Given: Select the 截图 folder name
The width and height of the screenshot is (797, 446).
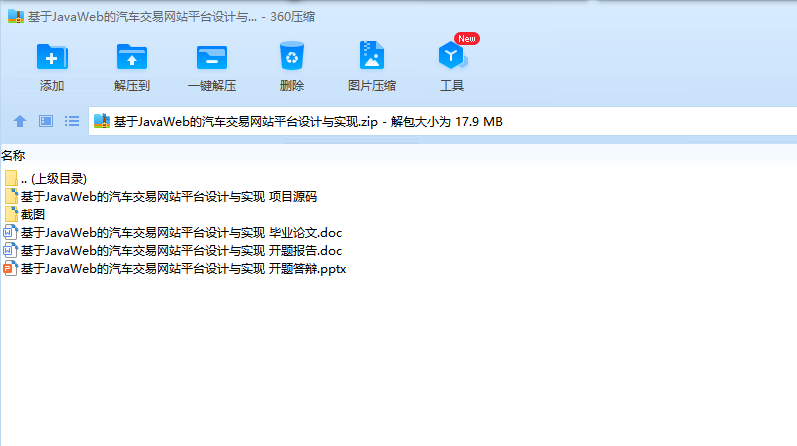Looking at the screenshot, I should [x=33, y=215].
